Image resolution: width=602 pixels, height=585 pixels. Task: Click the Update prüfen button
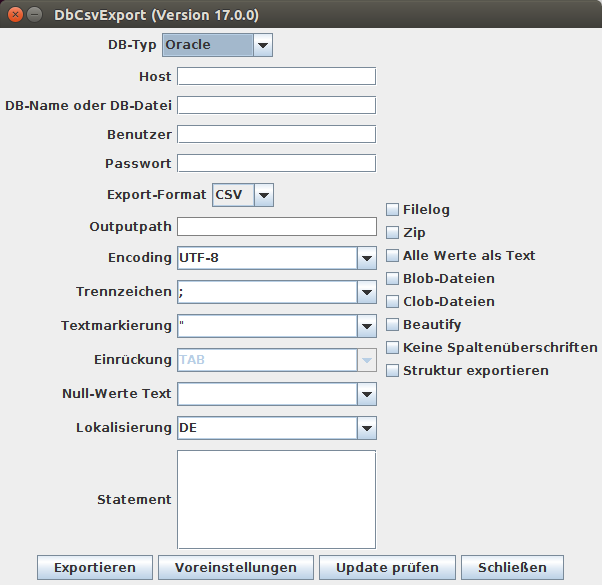tap(387, 568)
